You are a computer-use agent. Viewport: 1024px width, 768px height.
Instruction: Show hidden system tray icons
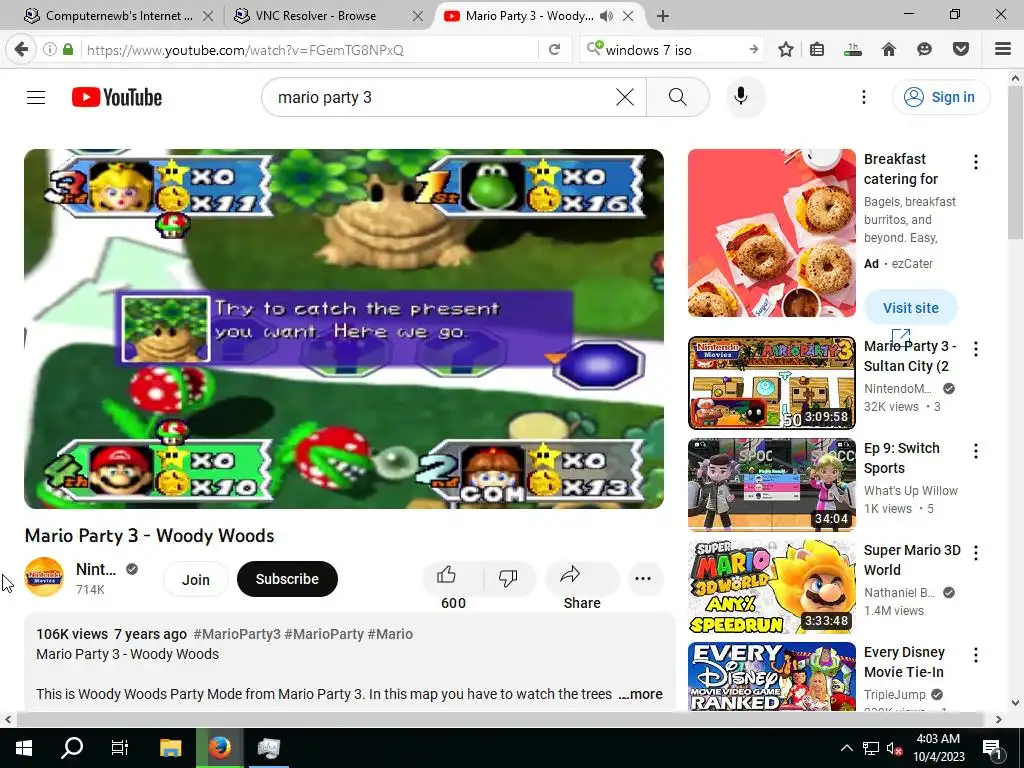(846, 748)
